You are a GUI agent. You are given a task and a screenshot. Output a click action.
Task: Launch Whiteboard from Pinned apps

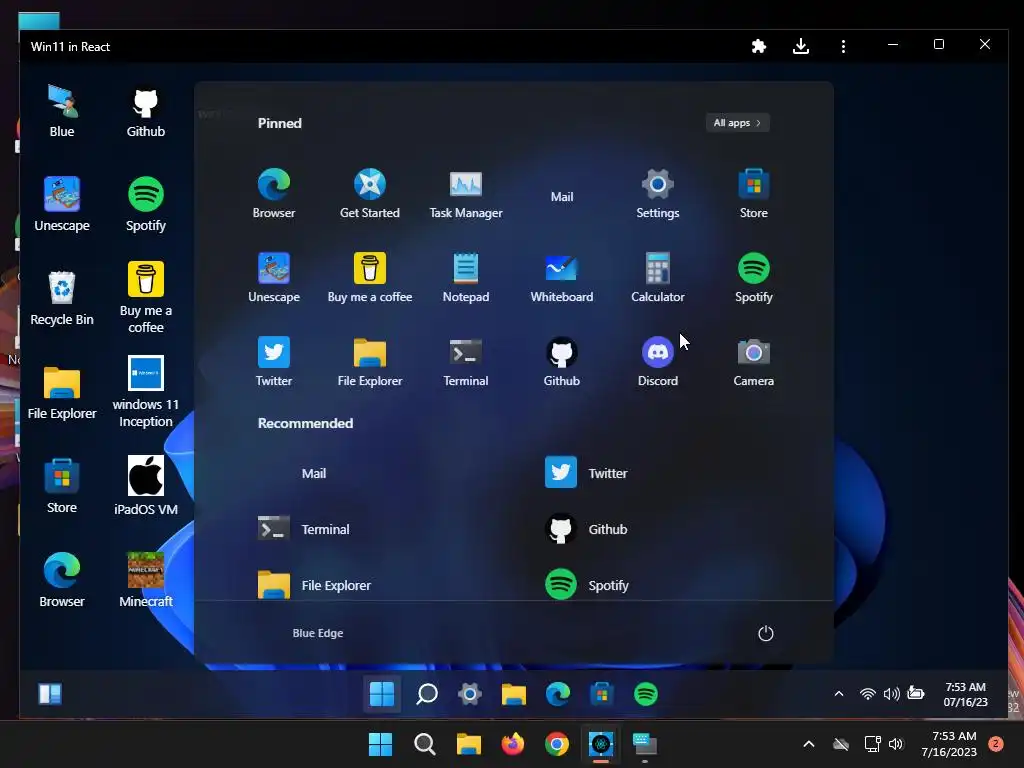562,278
